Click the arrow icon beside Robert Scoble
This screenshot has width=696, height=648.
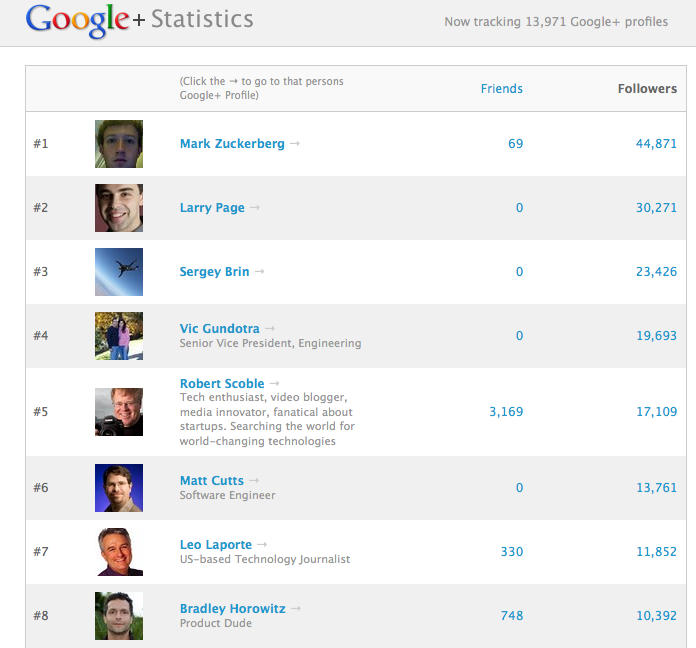(x=275, y=384)
